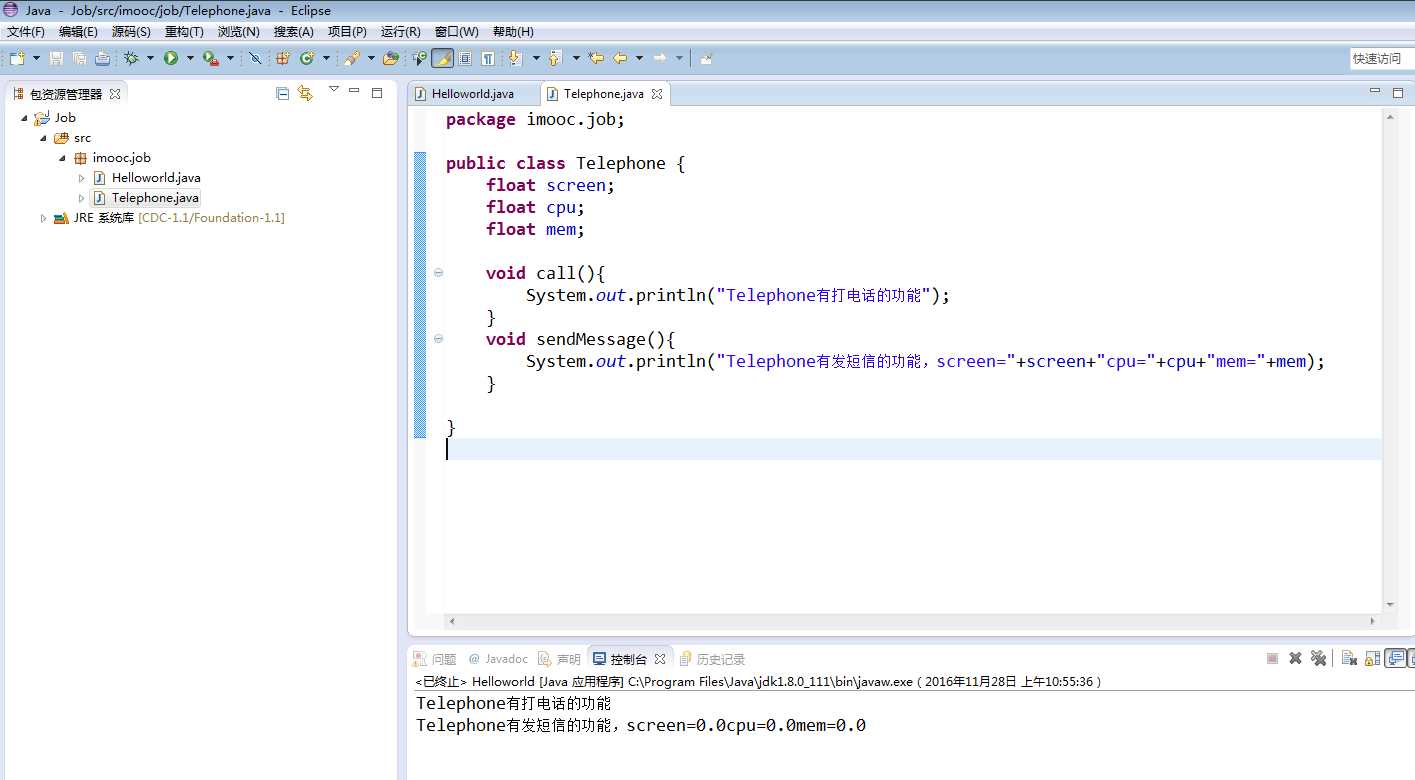The image size is (1415, 780).
Task: Click the Next Annotation arrow icon
Action: coord(516,58)
